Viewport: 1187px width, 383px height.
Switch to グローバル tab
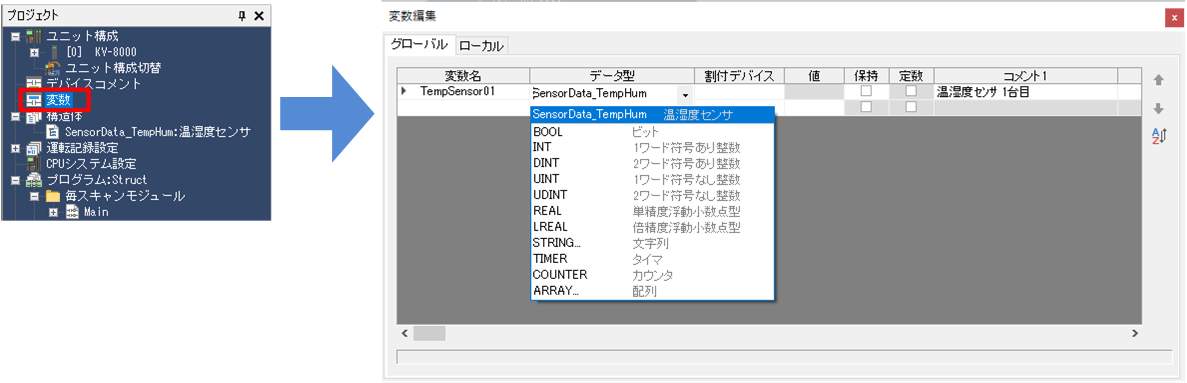(419, 45)
